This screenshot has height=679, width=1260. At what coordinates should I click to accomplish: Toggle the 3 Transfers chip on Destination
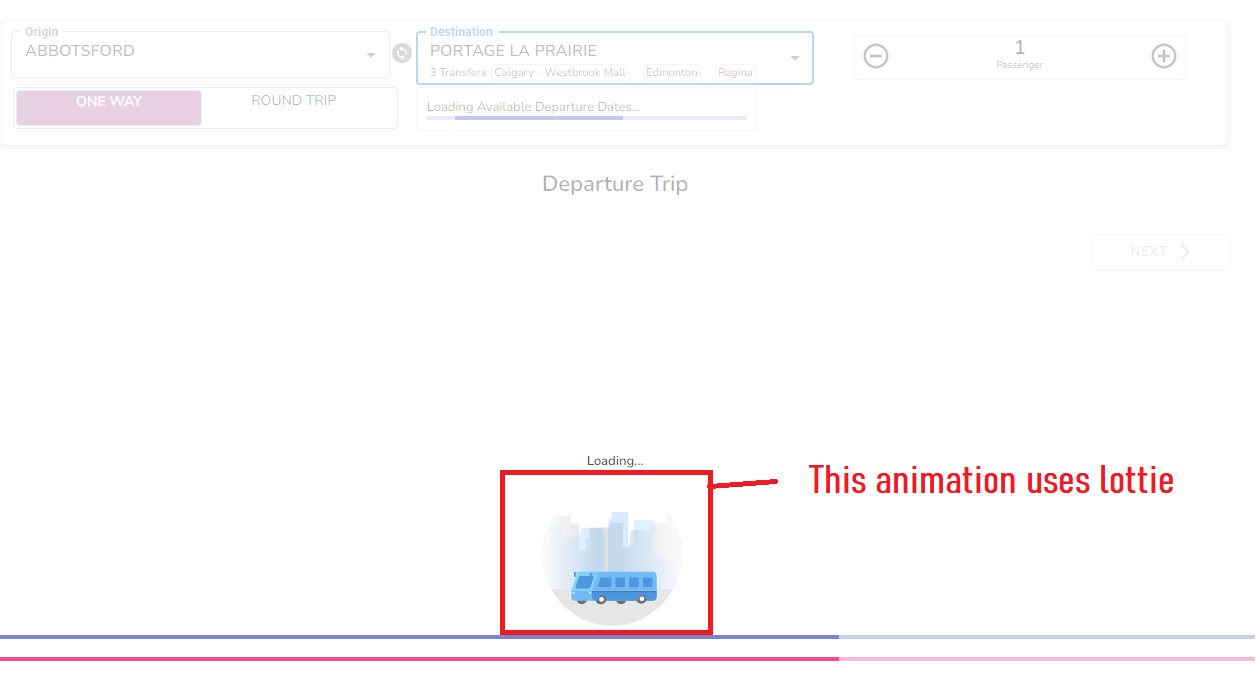(x=456, y=72)
